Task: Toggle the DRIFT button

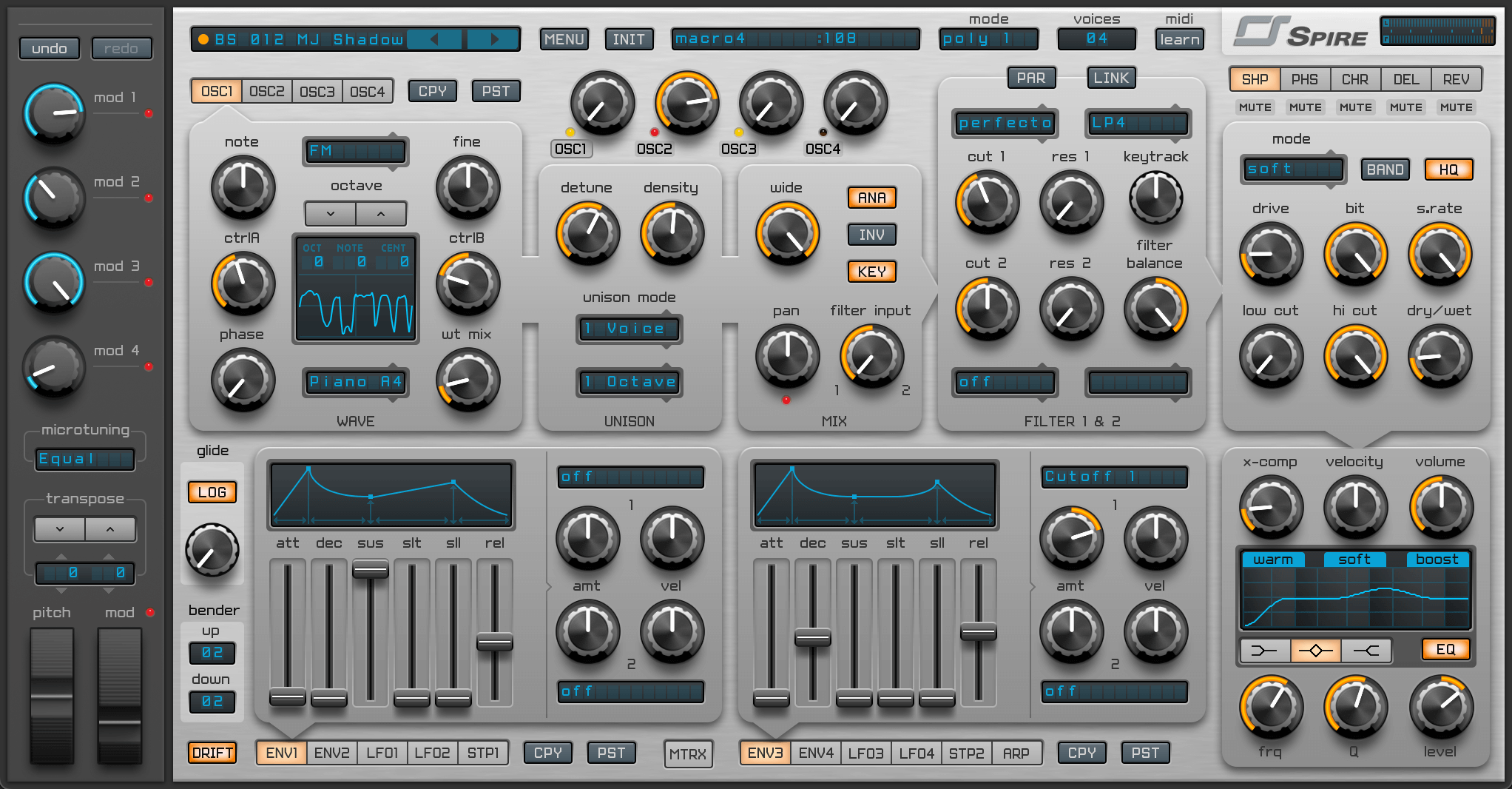Action: 212,753
